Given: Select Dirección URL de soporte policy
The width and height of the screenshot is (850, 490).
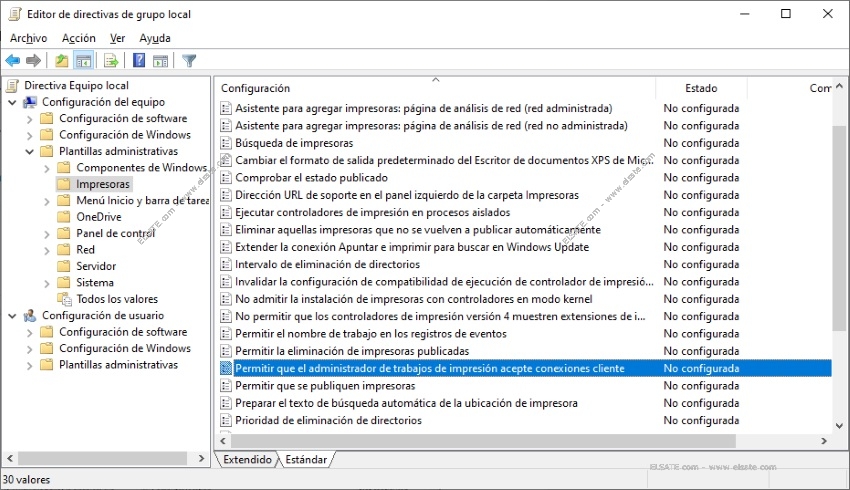Looking at the screenshot, I should [x=407, y=195].
